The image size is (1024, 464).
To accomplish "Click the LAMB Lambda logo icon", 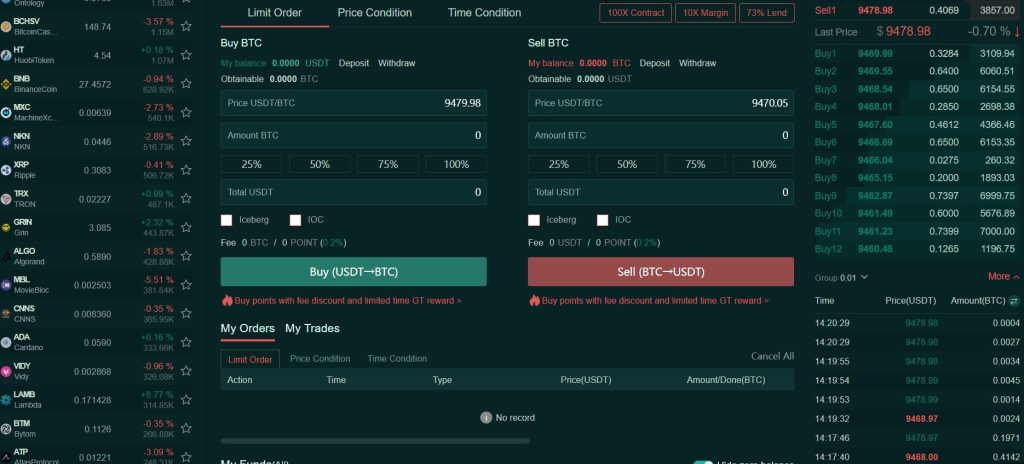I will 6,400.
